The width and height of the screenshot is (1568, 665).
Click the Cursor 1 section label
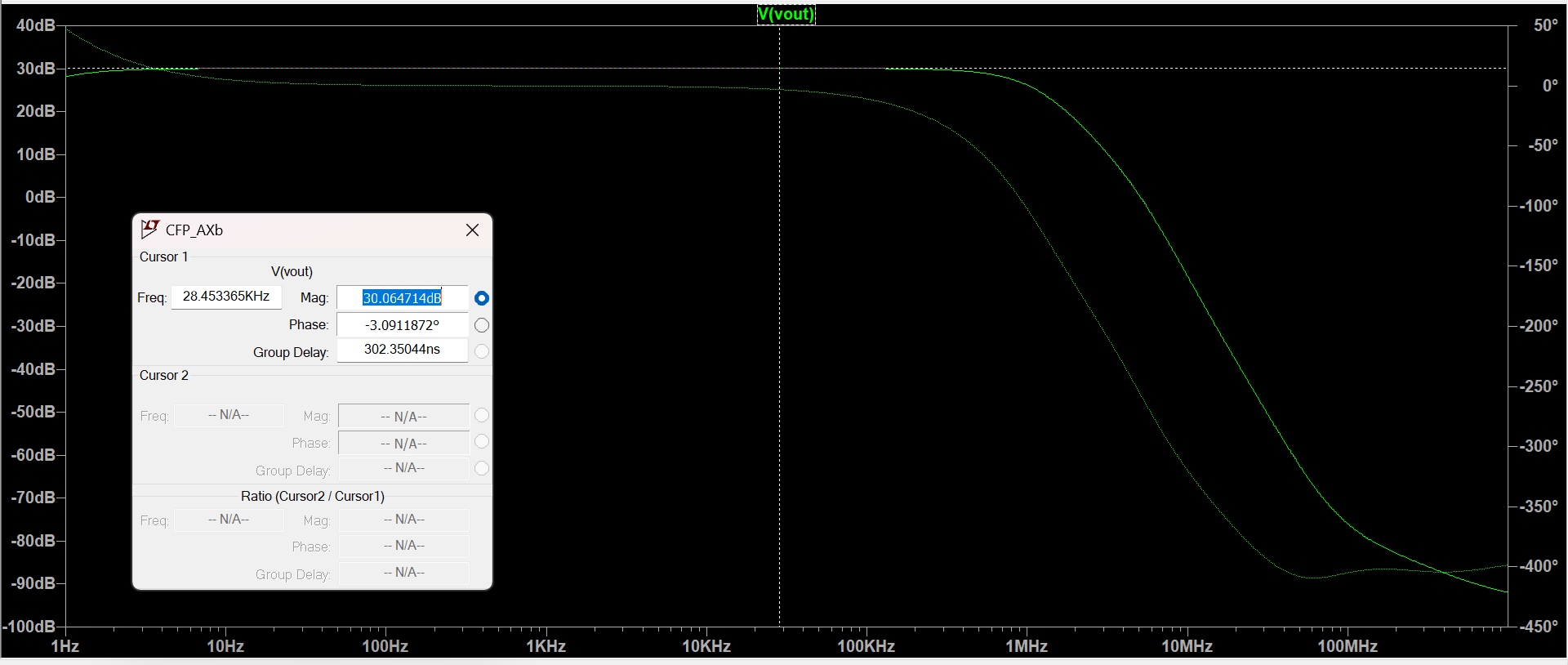point(163,257)
